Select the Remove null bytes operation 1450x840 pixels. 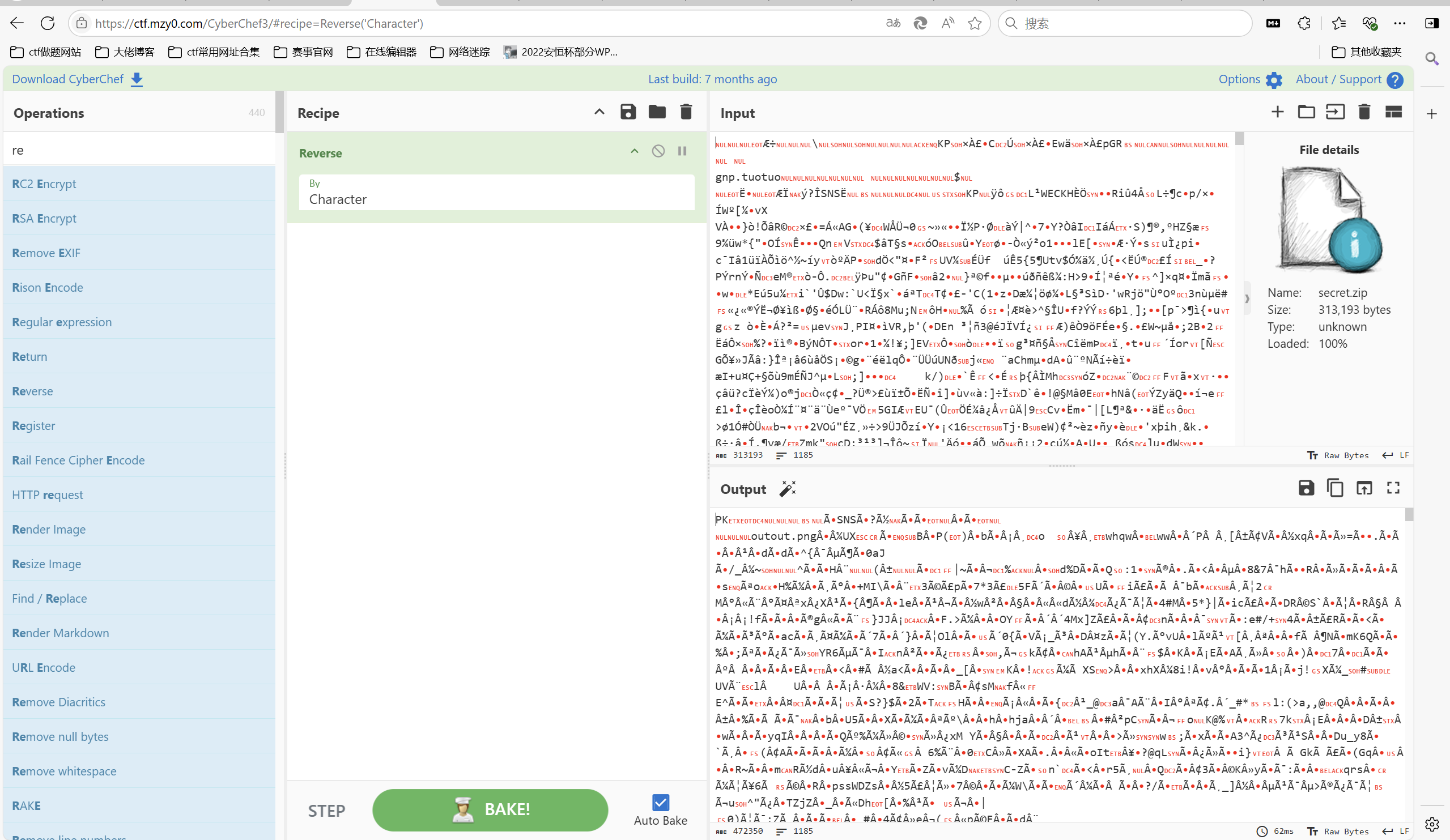[x=139, y=736]
